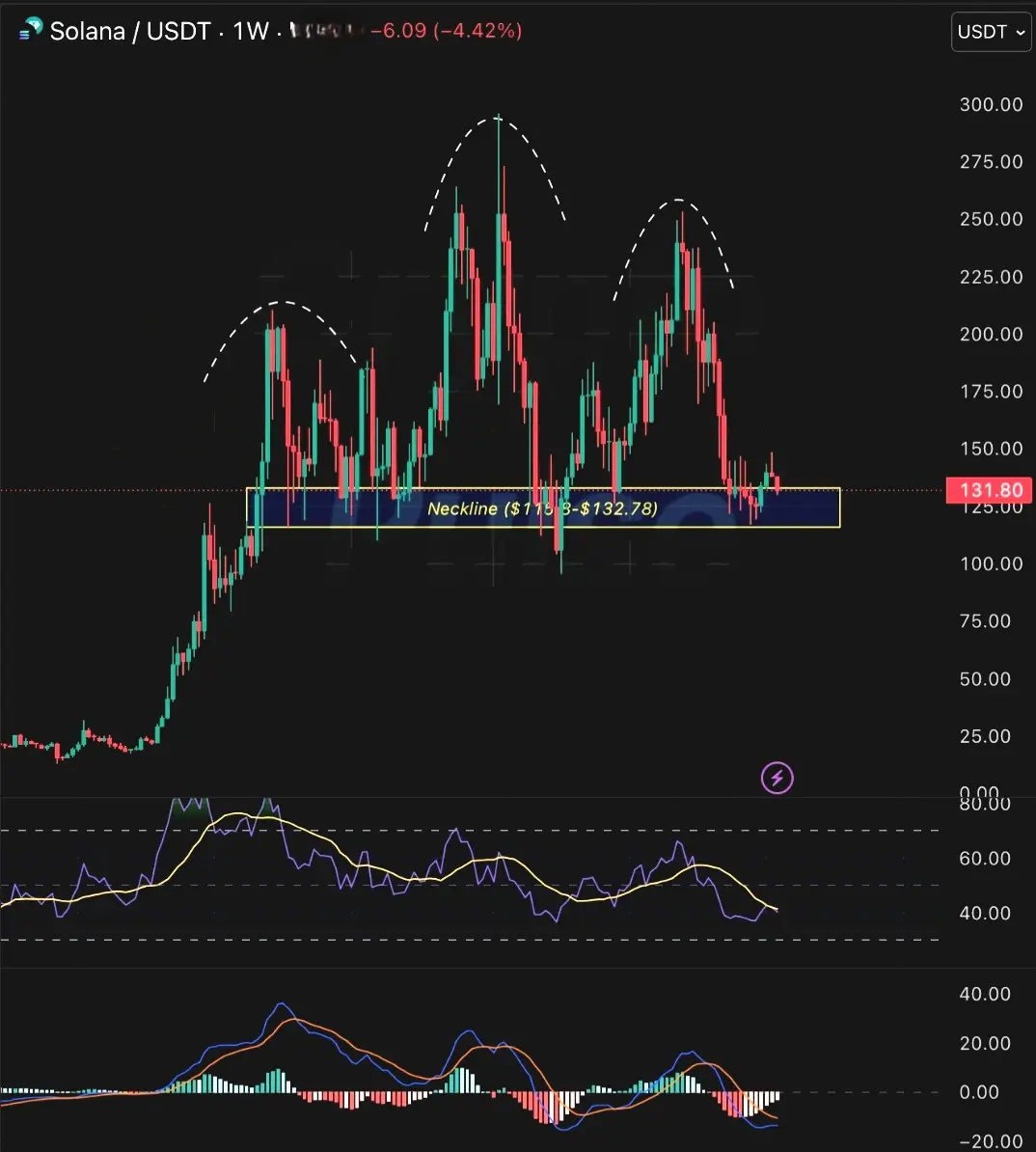Screen dimensions: 1036x1152
Task: Select the Neckline ($115-$132.78) annotation text
Action: [x=542, y=508]
